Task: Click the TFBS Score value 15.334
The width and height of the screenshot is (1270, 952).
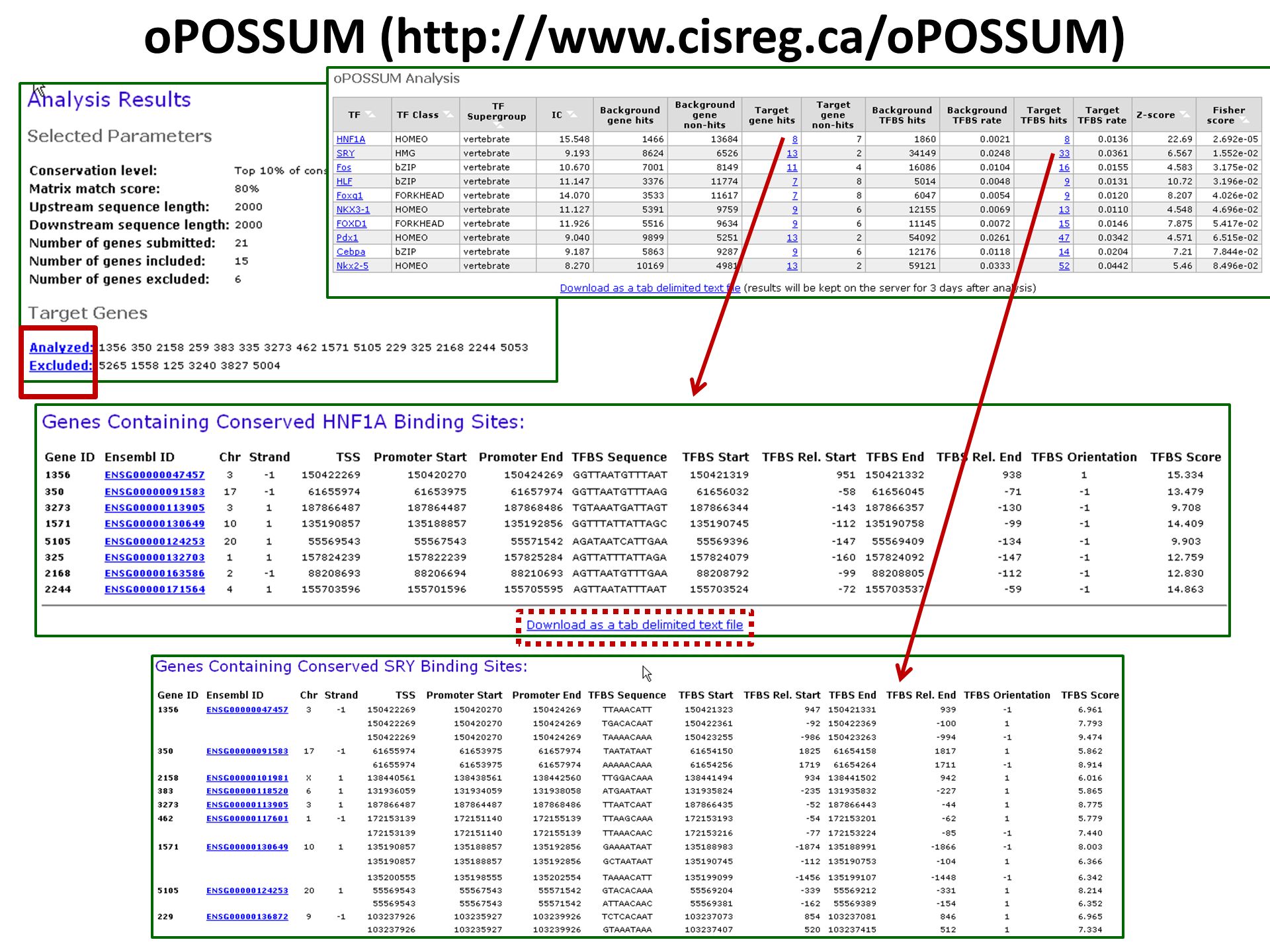Action: pos(1185,475)
